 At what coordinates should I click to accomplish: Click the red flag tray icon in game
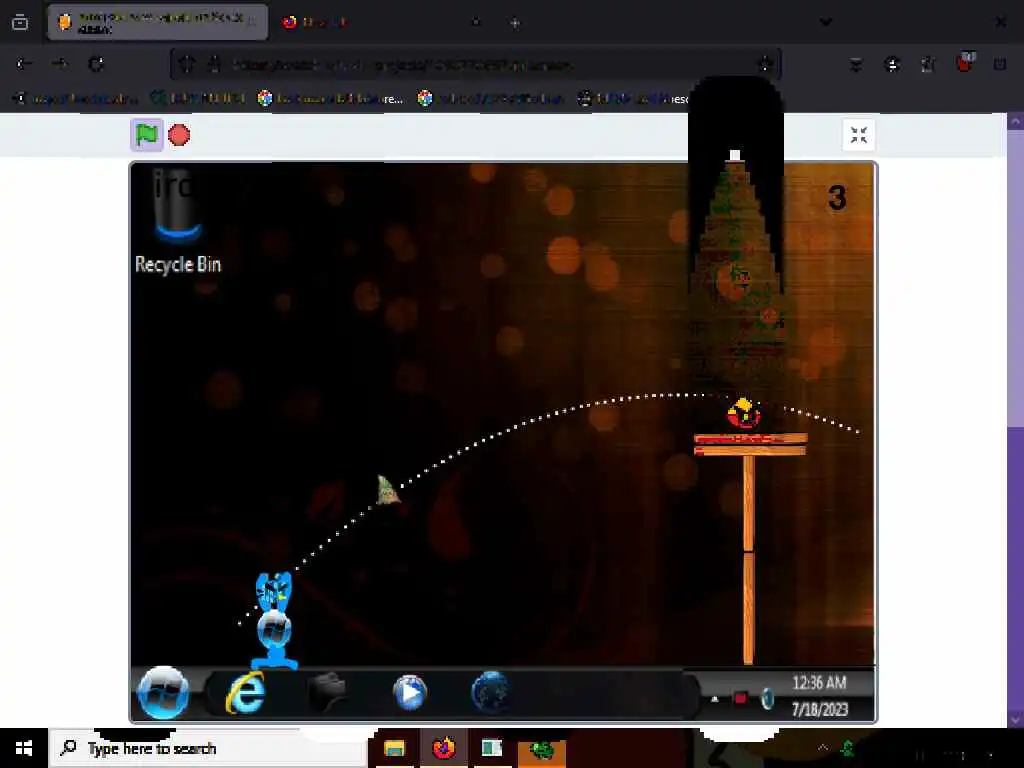740,699
